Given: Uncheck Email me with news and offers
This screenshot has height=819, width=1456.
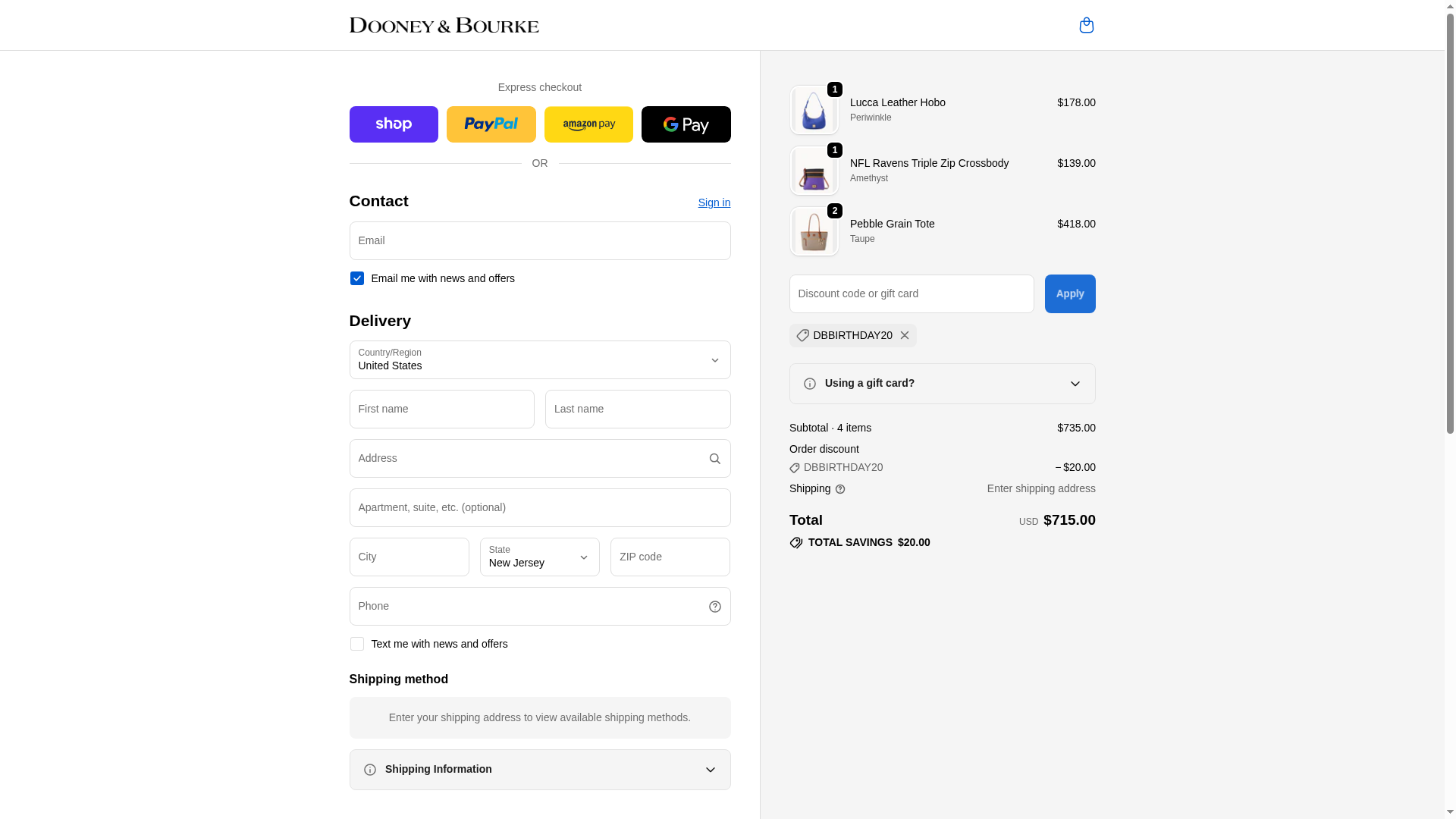Looking at the screenshot, I should [x=356, y=279].
